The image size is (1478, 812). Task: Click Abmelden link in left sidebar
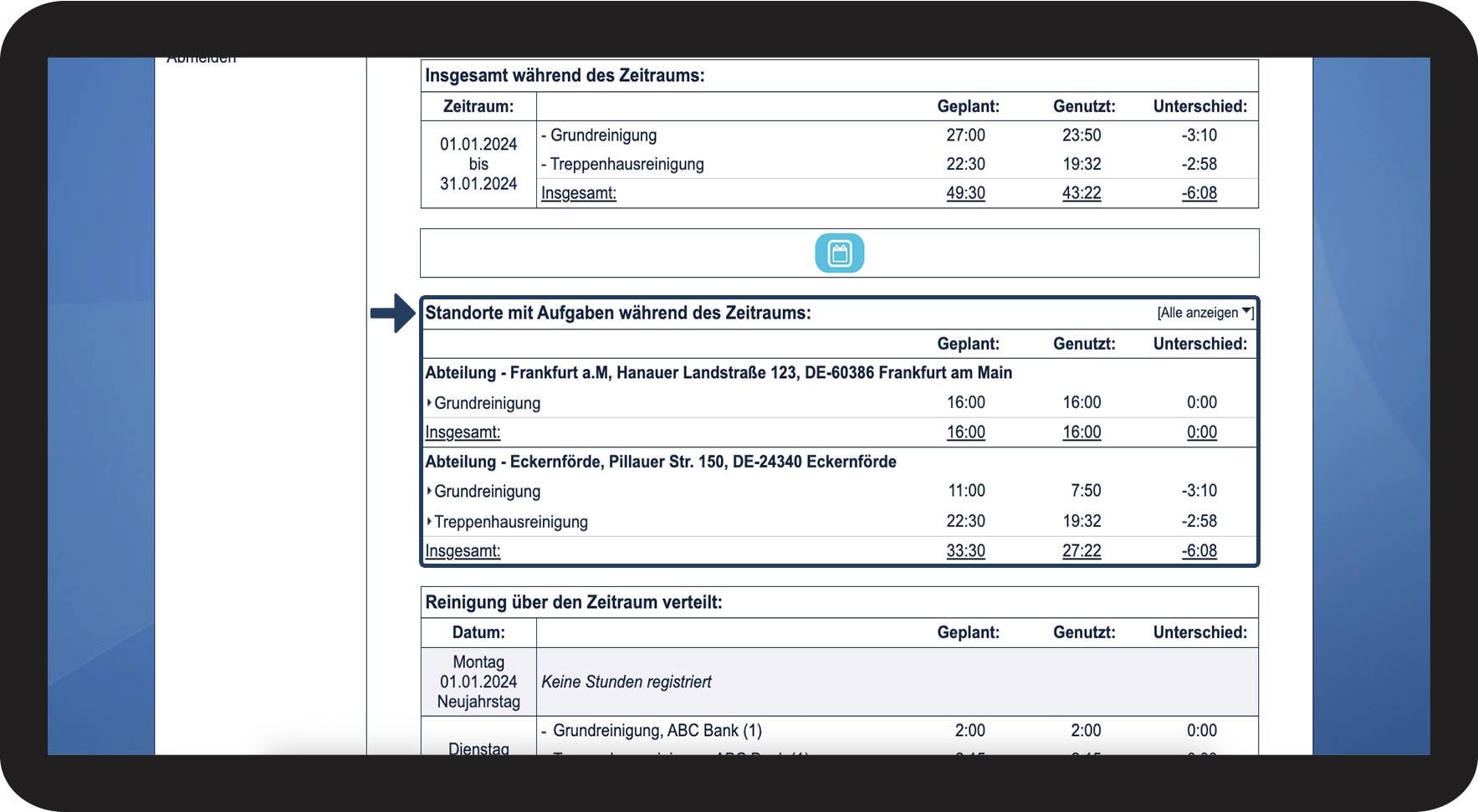[x=201, y=59]
